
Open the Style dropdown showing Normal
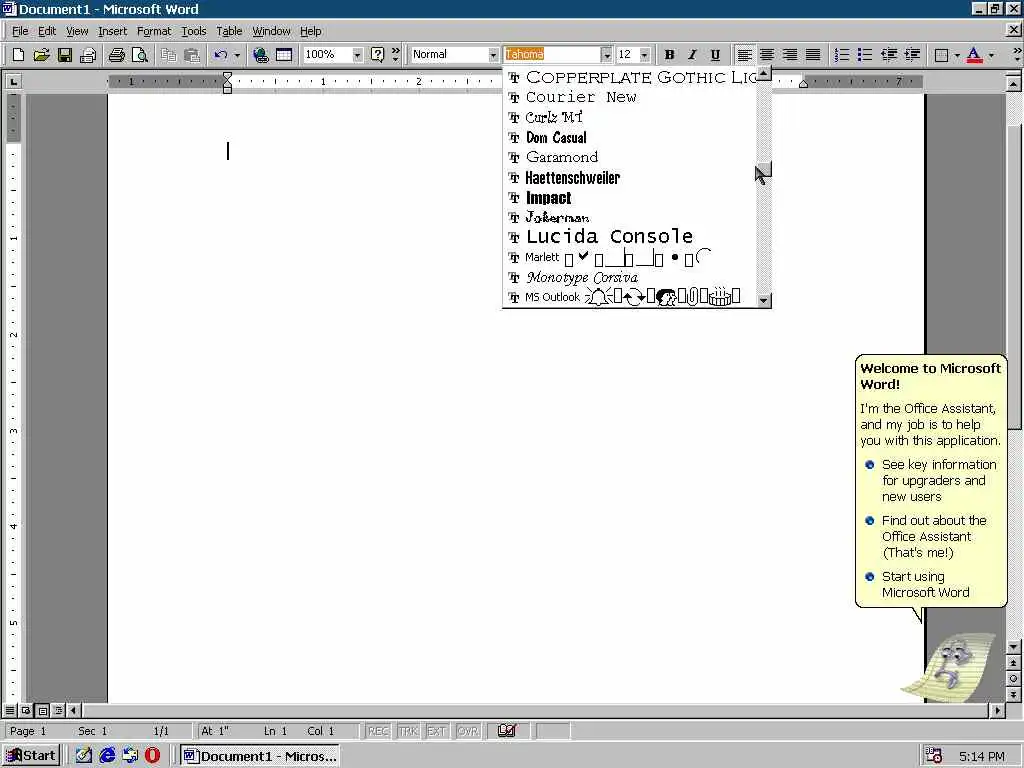pos(493,55)
